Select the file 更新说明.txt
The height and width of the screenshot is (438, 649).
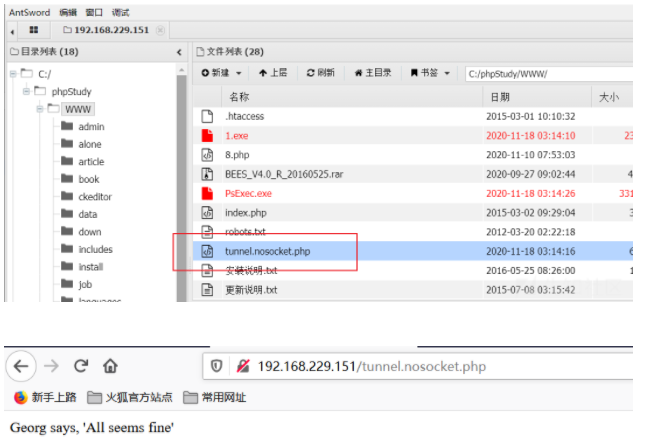pyautogui.click(x=251, y=290)
